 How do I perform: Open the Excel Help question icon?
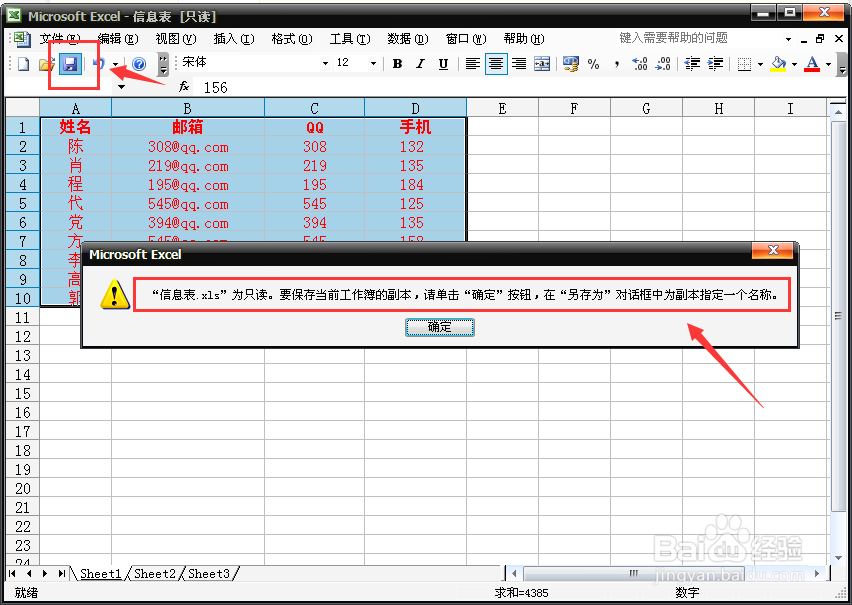[139, 64]
